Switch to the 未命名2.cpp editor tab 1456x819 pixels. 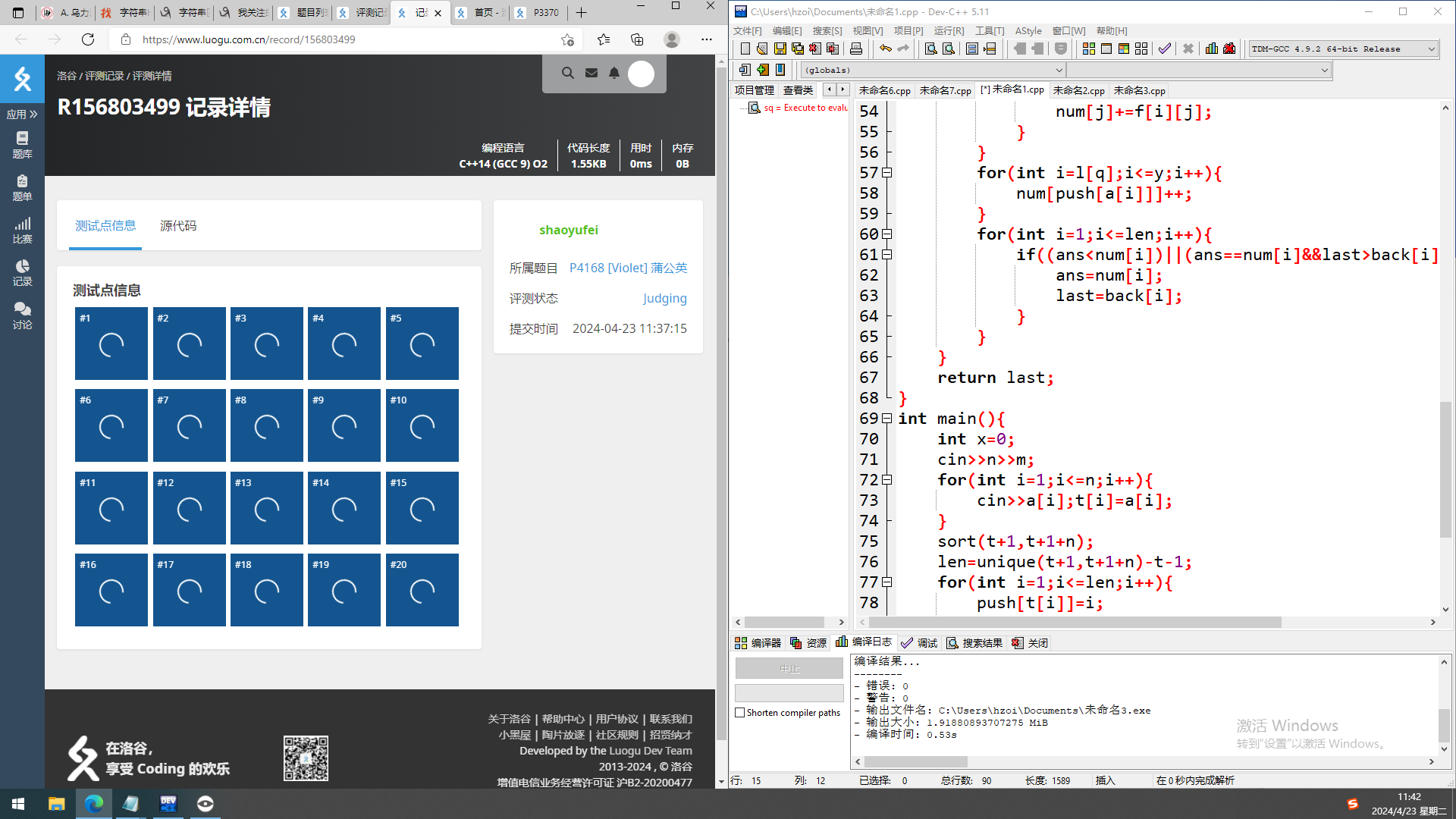pyautogui.click(x=1078, y=90)
